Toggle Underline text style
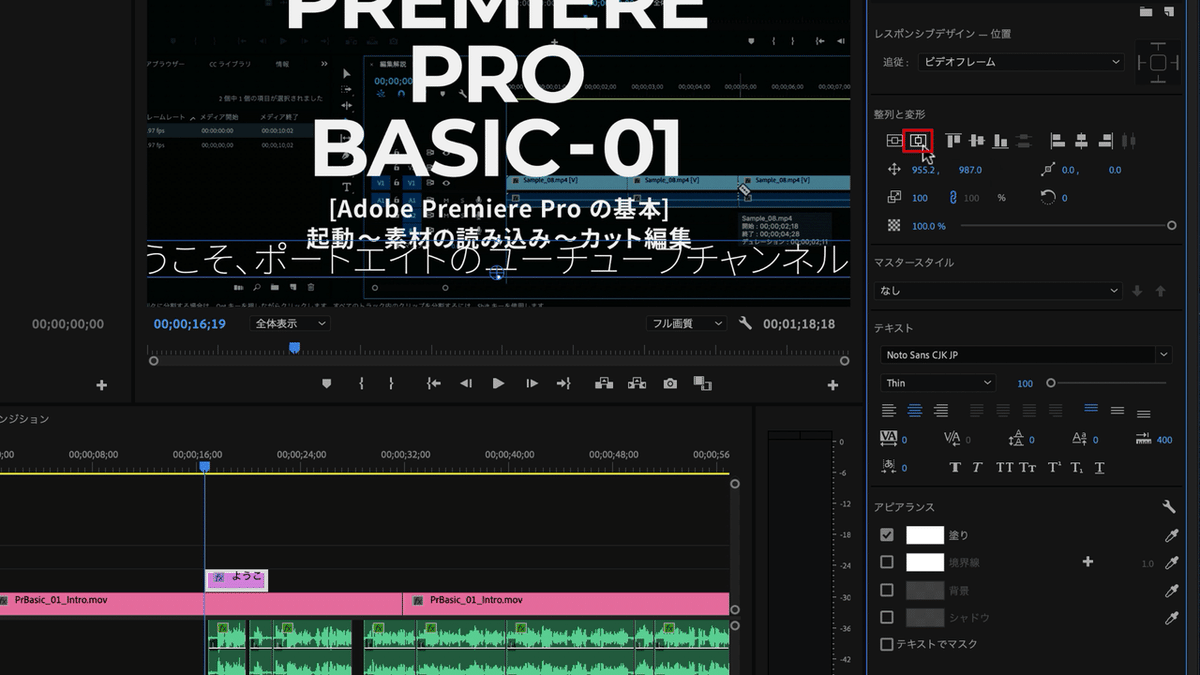 pyautogui.click(x=1099, y=467)
